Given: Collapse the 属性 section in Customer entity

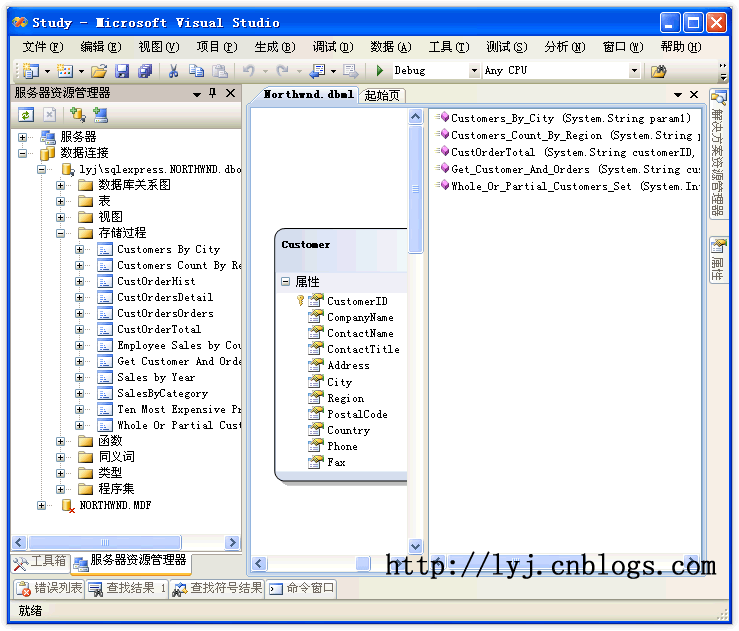Looking at the screenshot, I should (285, 281).
